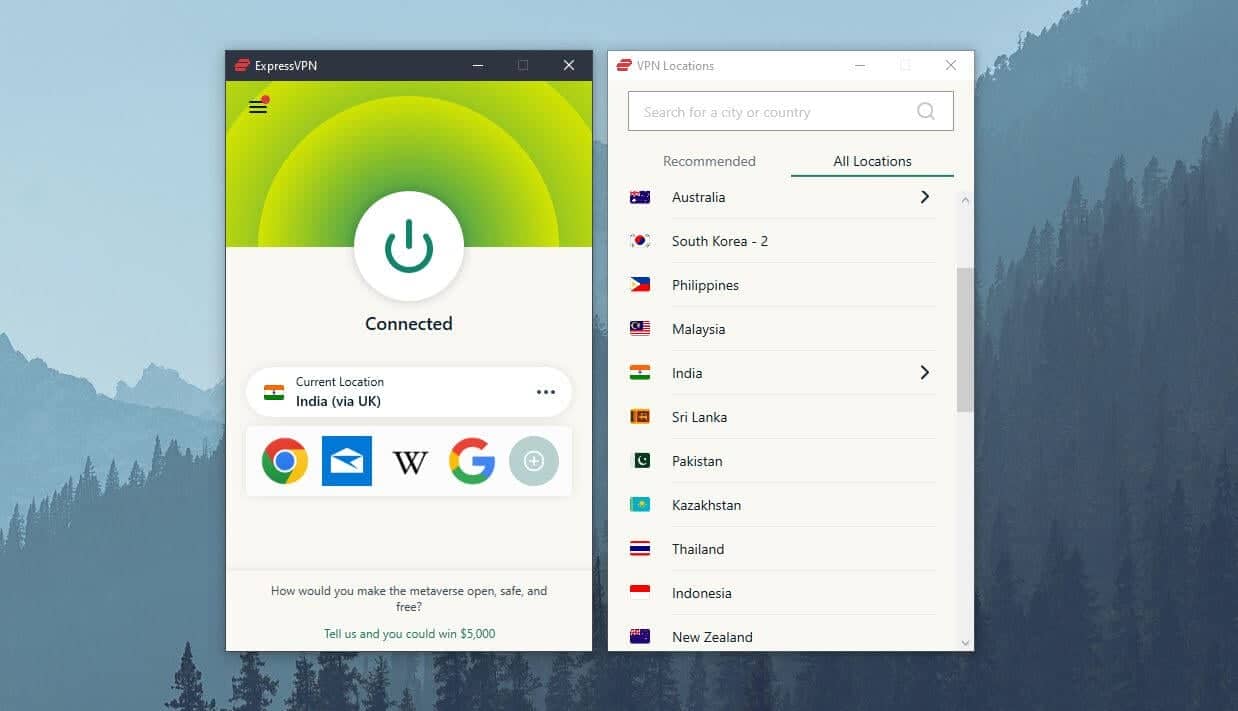Click the ExpressVPN logo in title bar
The height and width of the screenshot is (711, 1238).
point(241,66)
